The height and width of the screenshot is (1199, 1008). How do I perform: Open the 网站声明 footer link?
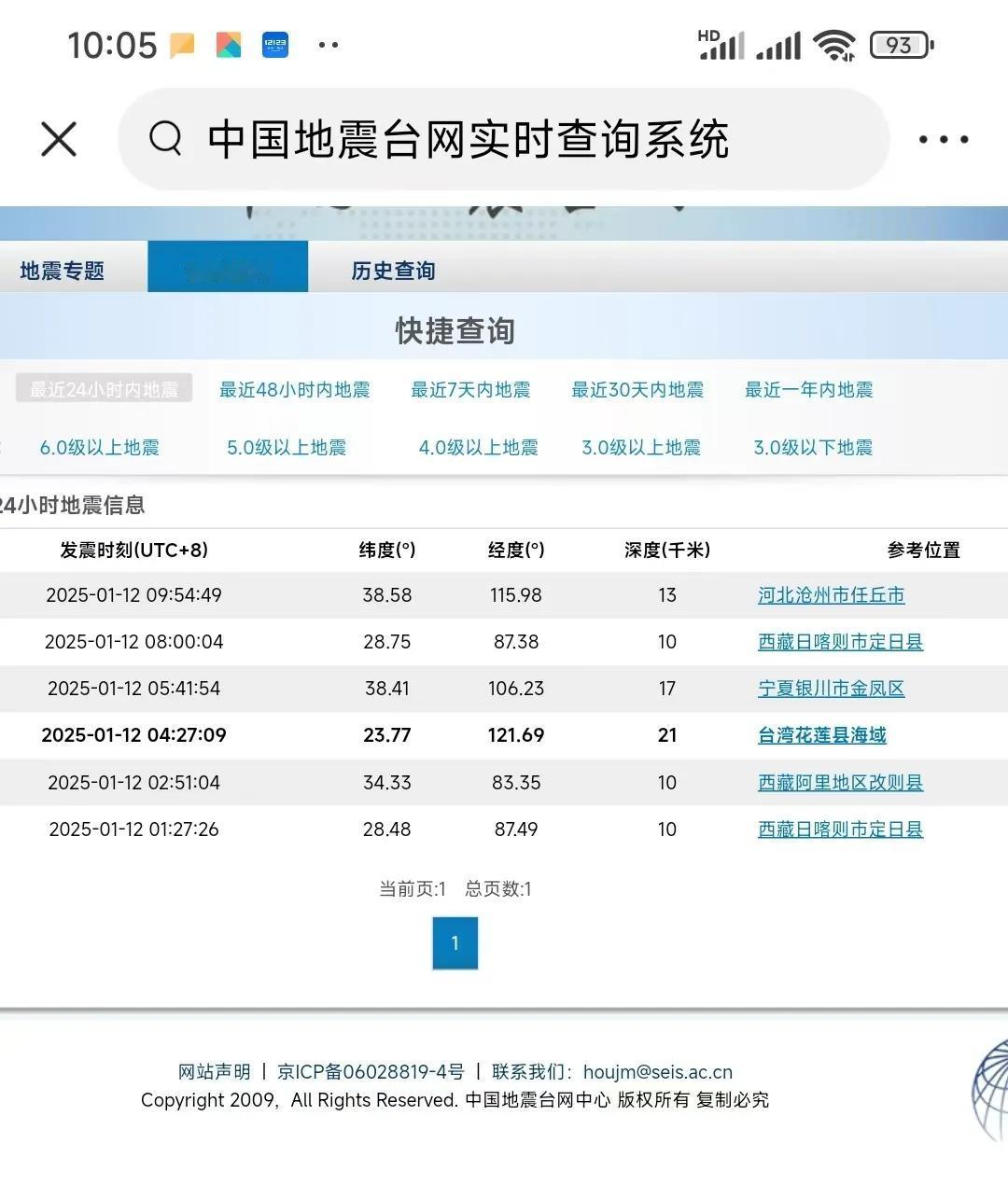[x=215, y=1072]
